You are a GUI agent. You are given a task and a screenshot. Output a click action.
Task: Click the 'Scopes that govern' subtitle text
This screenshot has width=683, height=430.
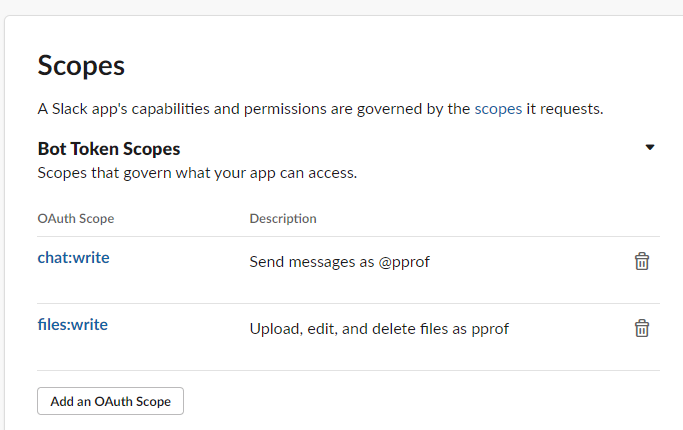tap(197, 173)
